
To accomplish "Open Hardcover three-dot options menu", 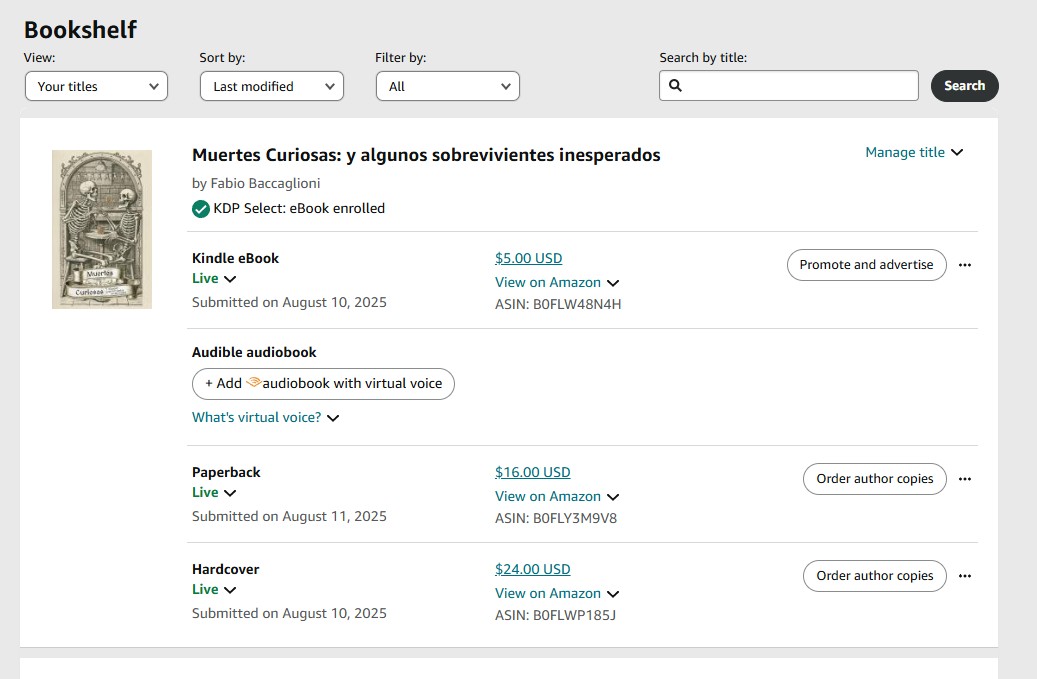I will (x=964, y=576).
